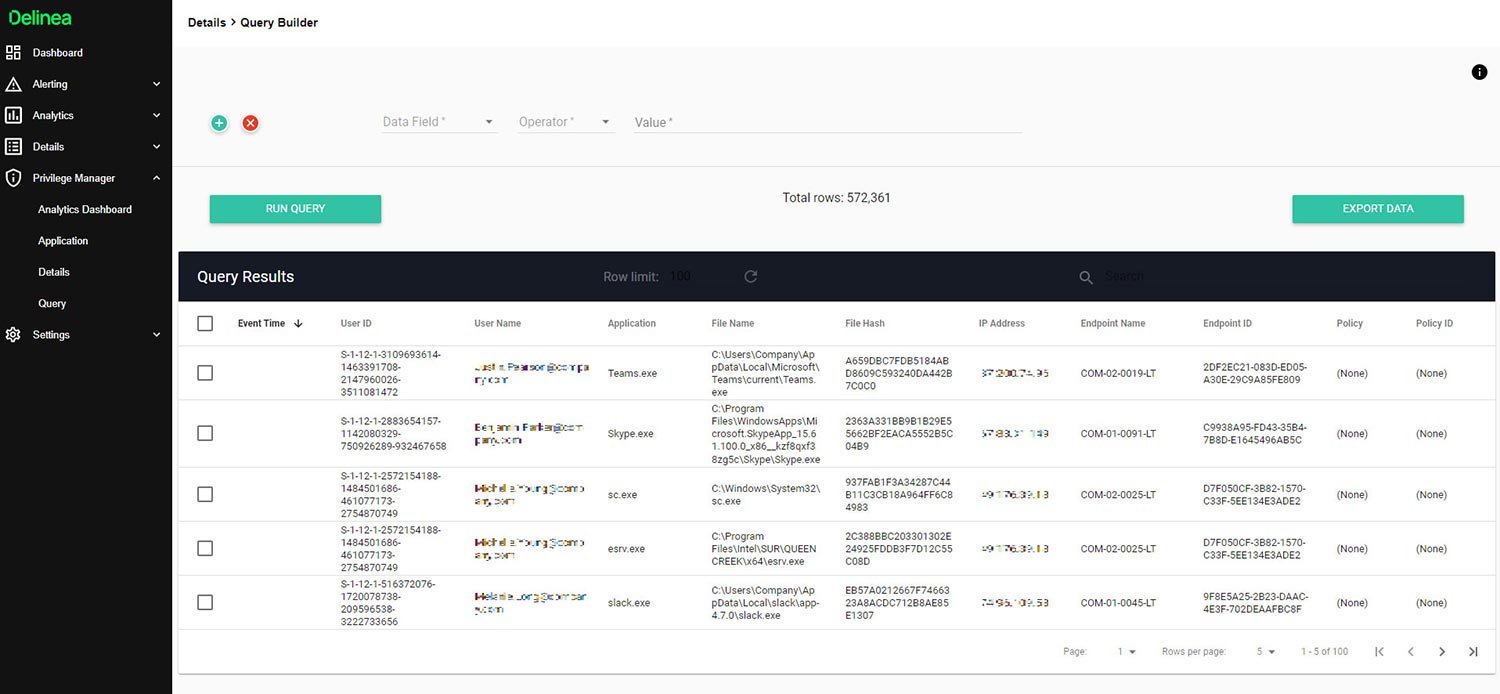The height and width of the screenshot is (694, 1500).
Task: Add a query condition with green plus
Action: point(219,123)
